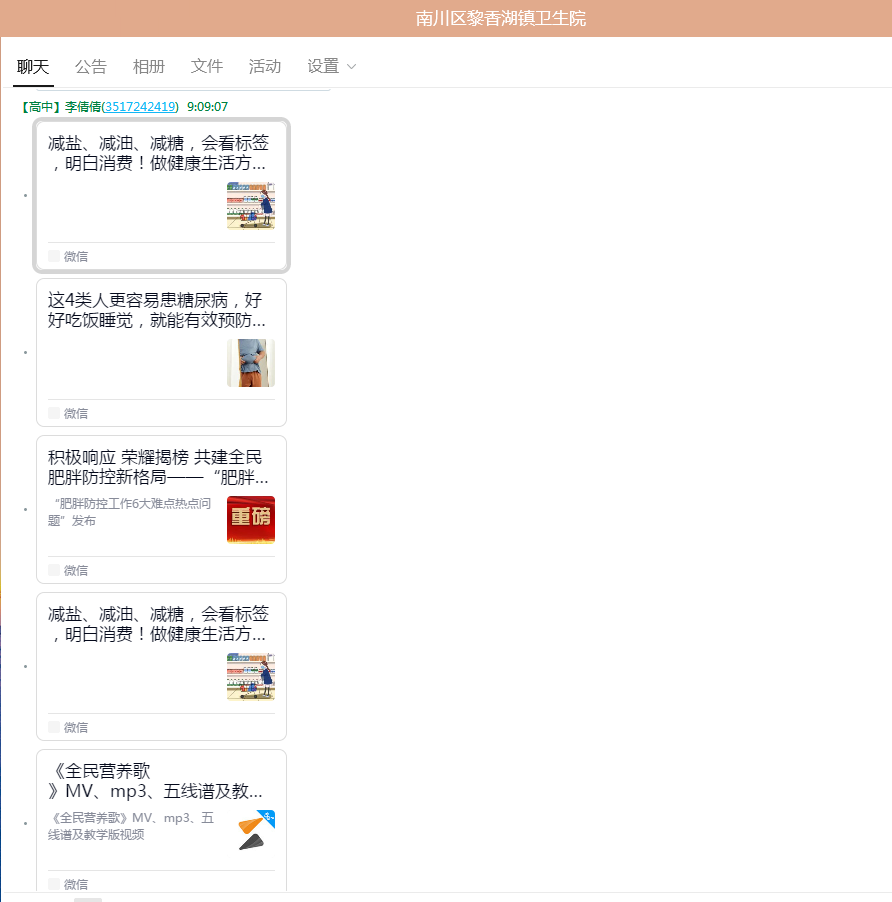Open the 公告 tab
Viewport: 892px width, 902px height.
point(91,67)
